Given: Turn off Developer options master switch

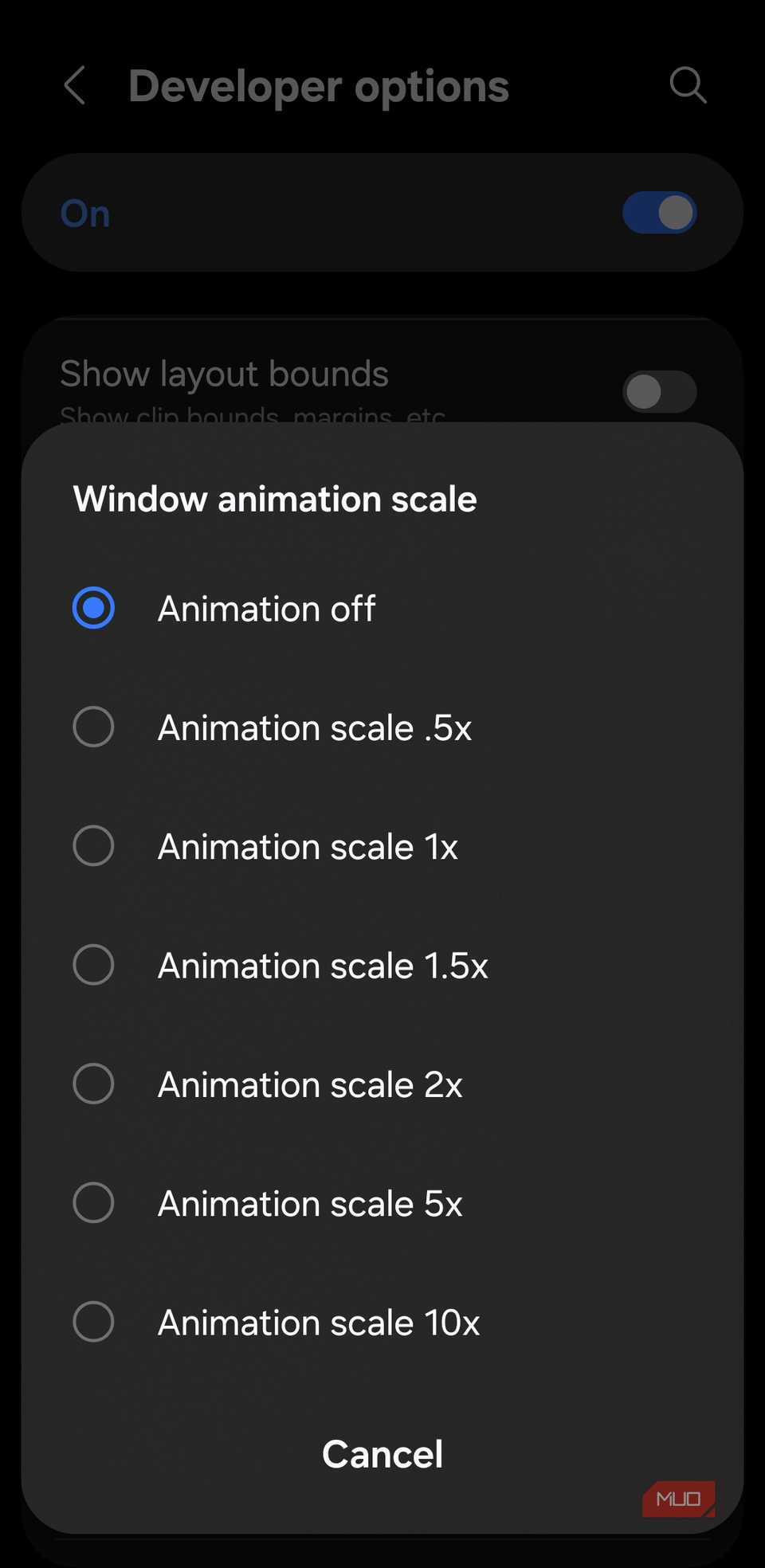Looking at the screenshot, I should [x=659, y=213].
